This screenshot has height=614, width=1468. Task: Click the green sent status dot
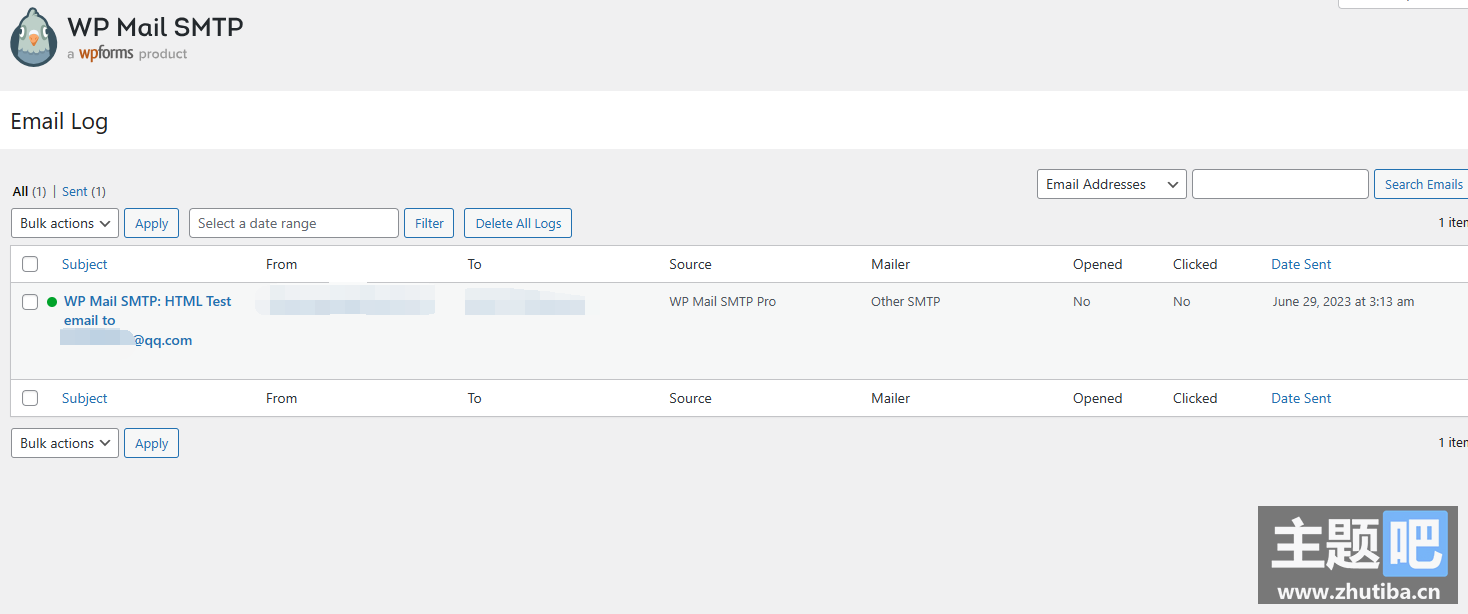click(x=52, y=302)
